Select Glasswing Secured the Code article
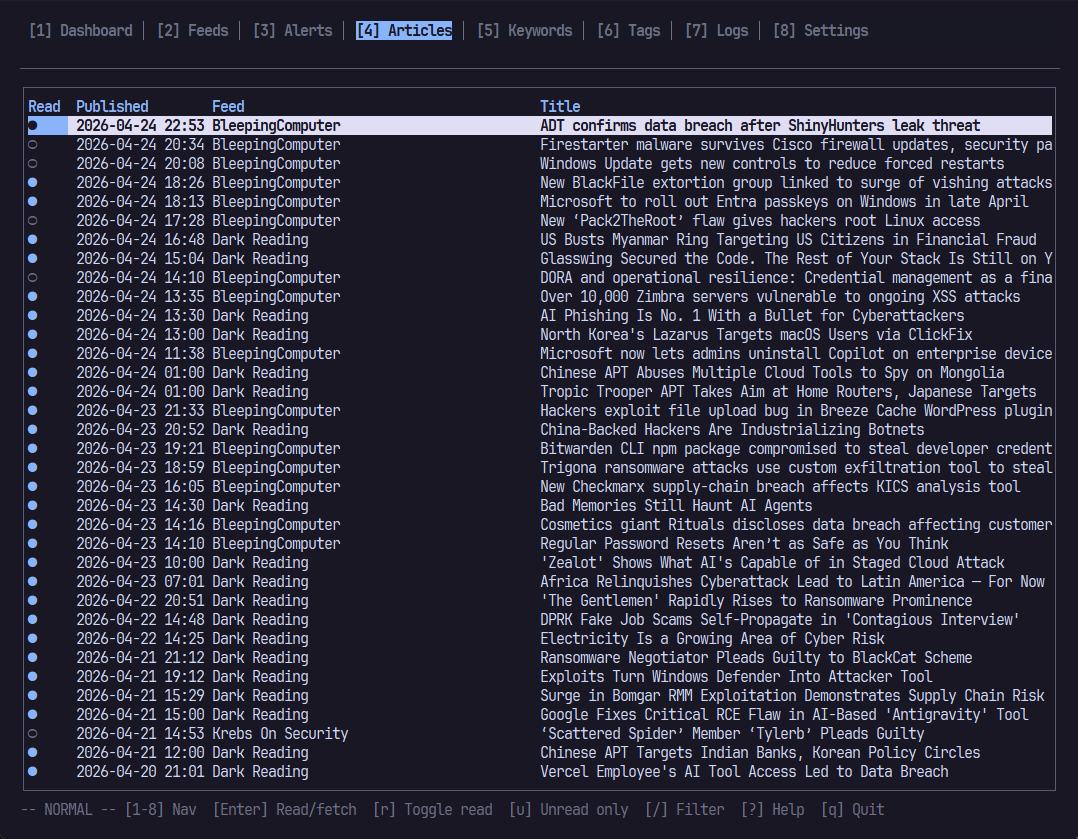This screenshot has height=839, width=1078. tap(540, 259)
